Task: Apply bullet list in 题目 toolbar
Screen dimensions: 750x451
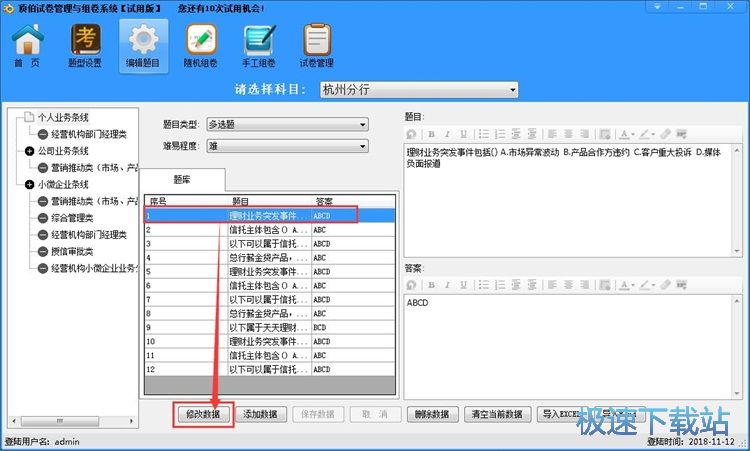Action: 484,134
